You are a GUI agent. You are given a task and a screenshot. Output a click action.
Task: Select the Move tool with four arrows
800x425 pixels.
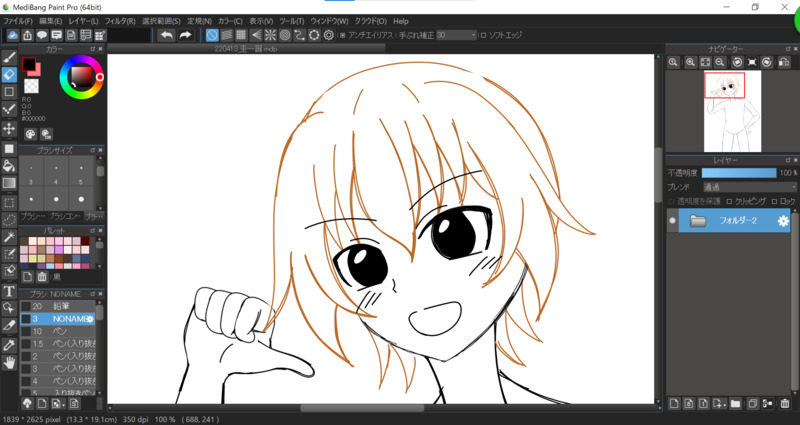coord(9,128)
